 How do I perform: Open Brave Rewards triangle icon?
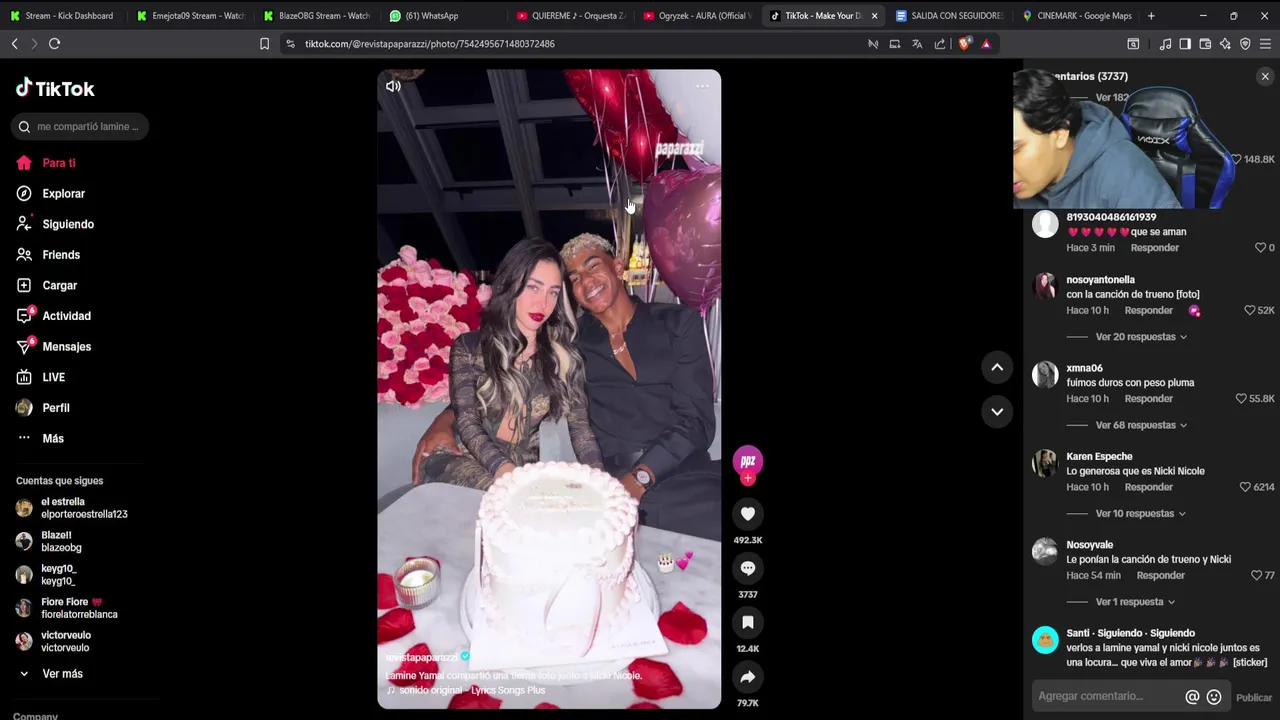pyautogui.click(x=986, y=44)
